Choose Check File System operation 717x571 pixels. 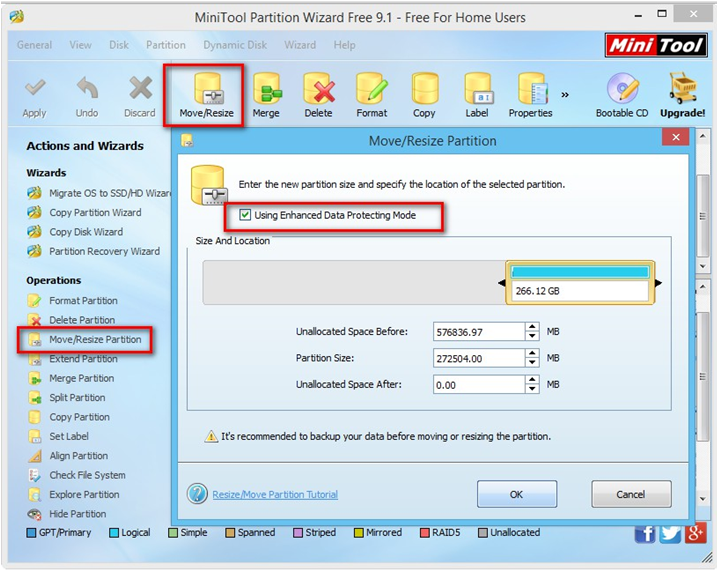(76, 475)
